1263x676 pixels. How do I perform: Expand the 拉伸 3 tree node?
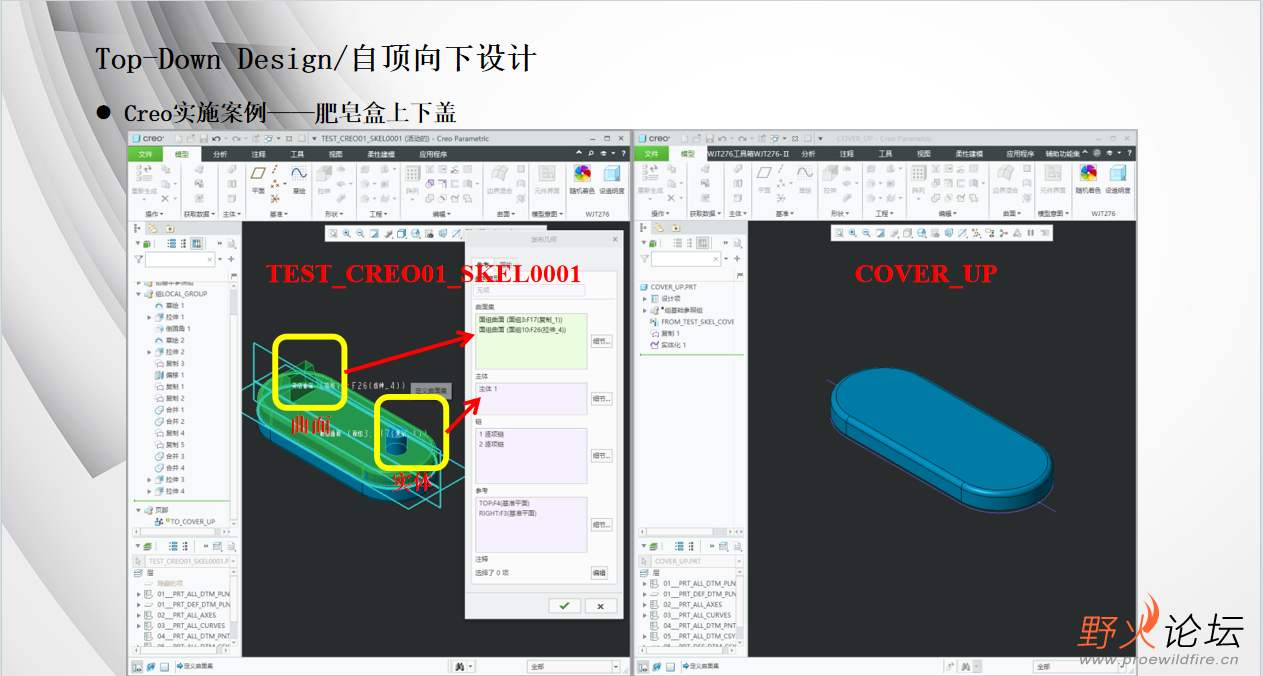pyautogui.click(x=149, y=480)
